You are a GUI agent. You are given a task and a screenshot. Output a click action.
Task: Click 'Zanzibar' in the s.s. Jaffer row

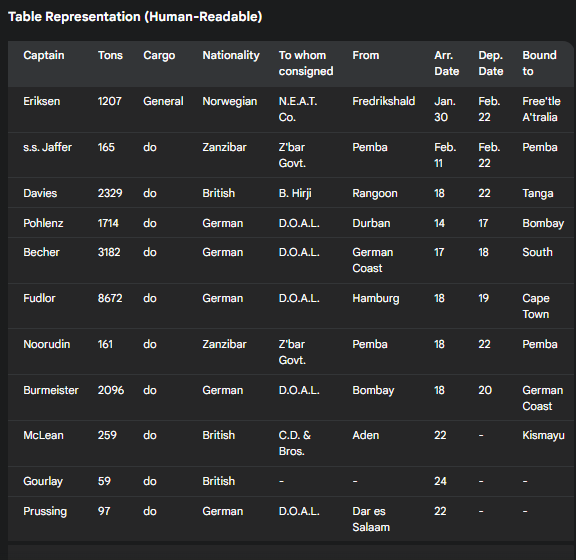pos(224,147)
